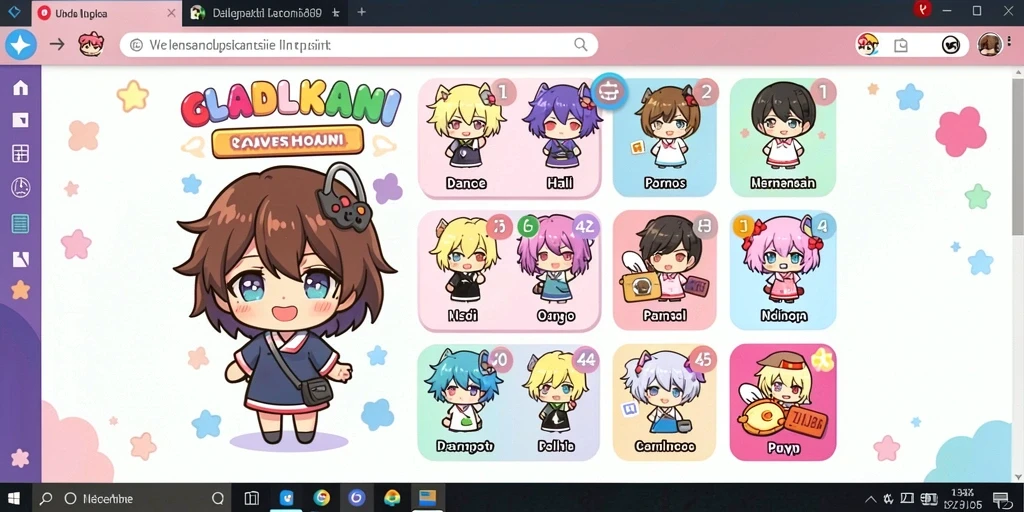This screenshot has height=512, width=1024.
Task: Open the clock icon in left sidebar
Action: (x=21, y=188)
